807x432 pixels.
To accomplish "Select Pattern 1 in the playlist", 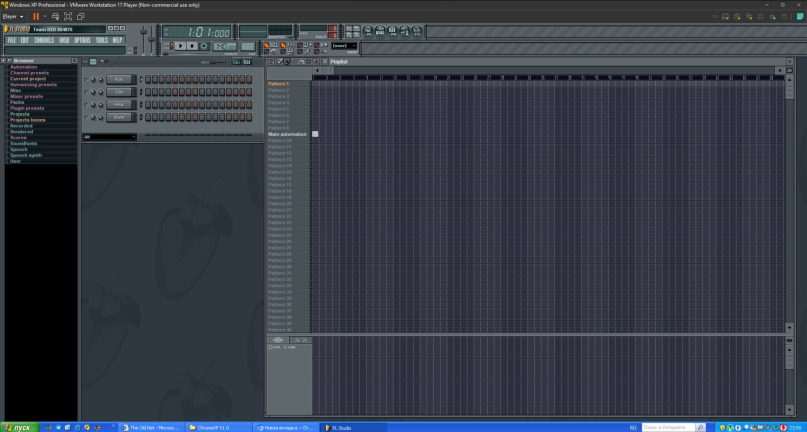I will tap(279, 84).
